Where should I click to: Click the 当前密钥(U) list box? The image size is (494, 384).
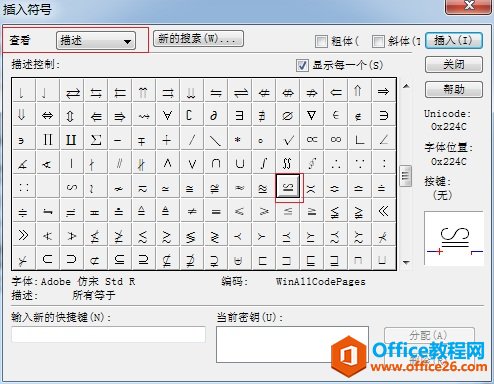tap(292, 344)
